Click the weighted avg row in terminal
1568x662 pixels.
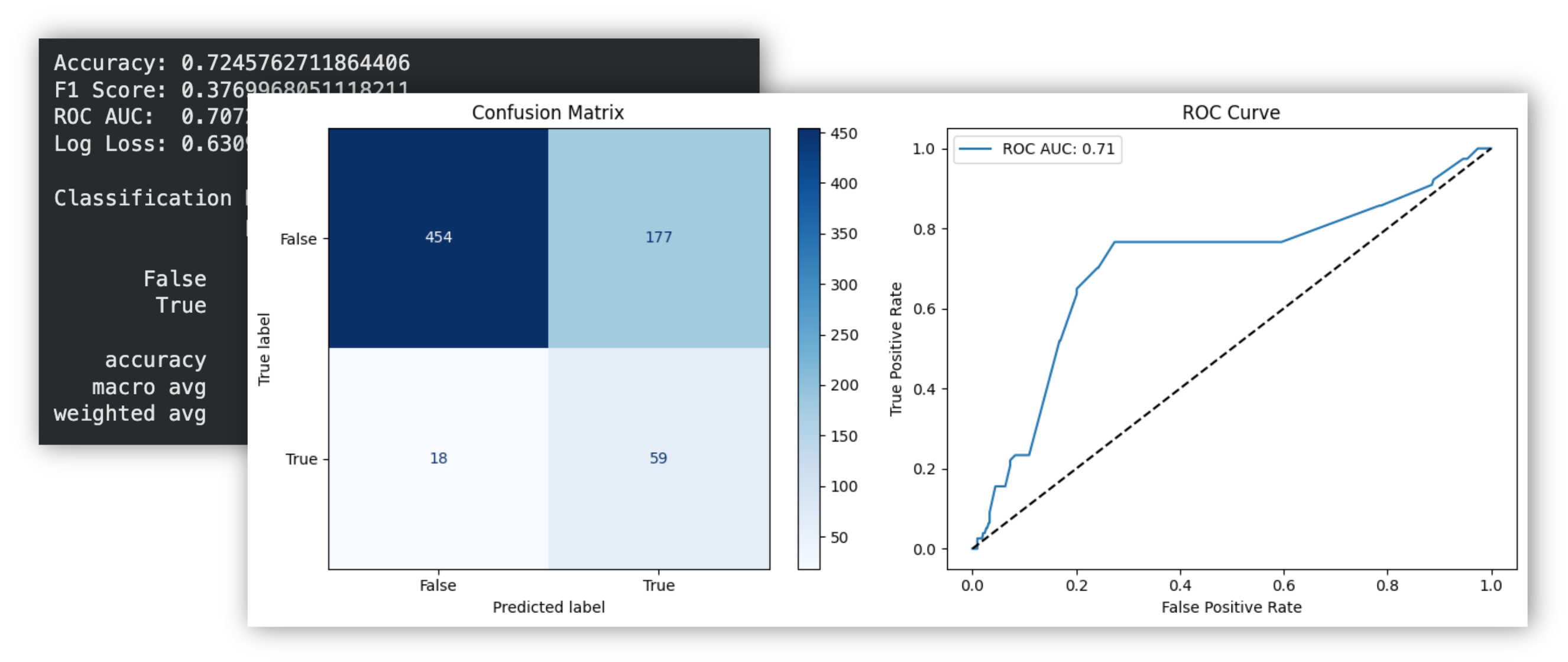click(x=129, y=414)
